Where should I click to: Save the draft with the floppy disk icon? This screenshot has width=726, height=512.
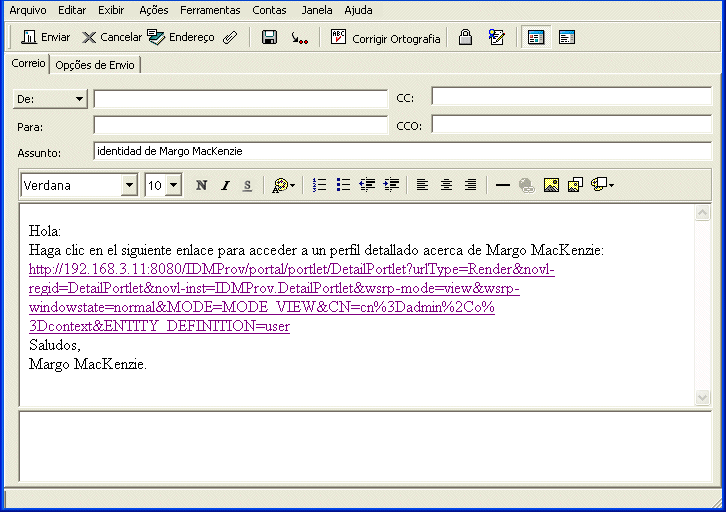[x=269, y=37]
